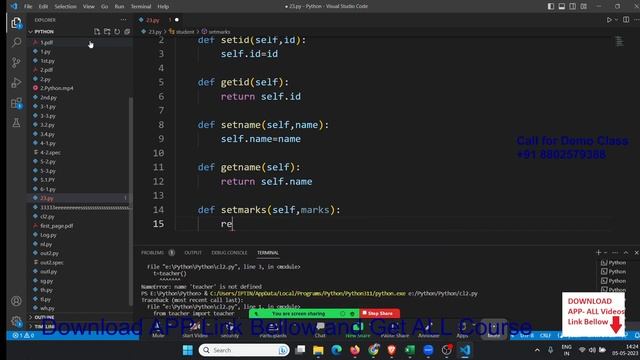The width and height of the screenshot is (640, 360).
Task: Open the Accounts icon in activity bar
Action: 16,301
